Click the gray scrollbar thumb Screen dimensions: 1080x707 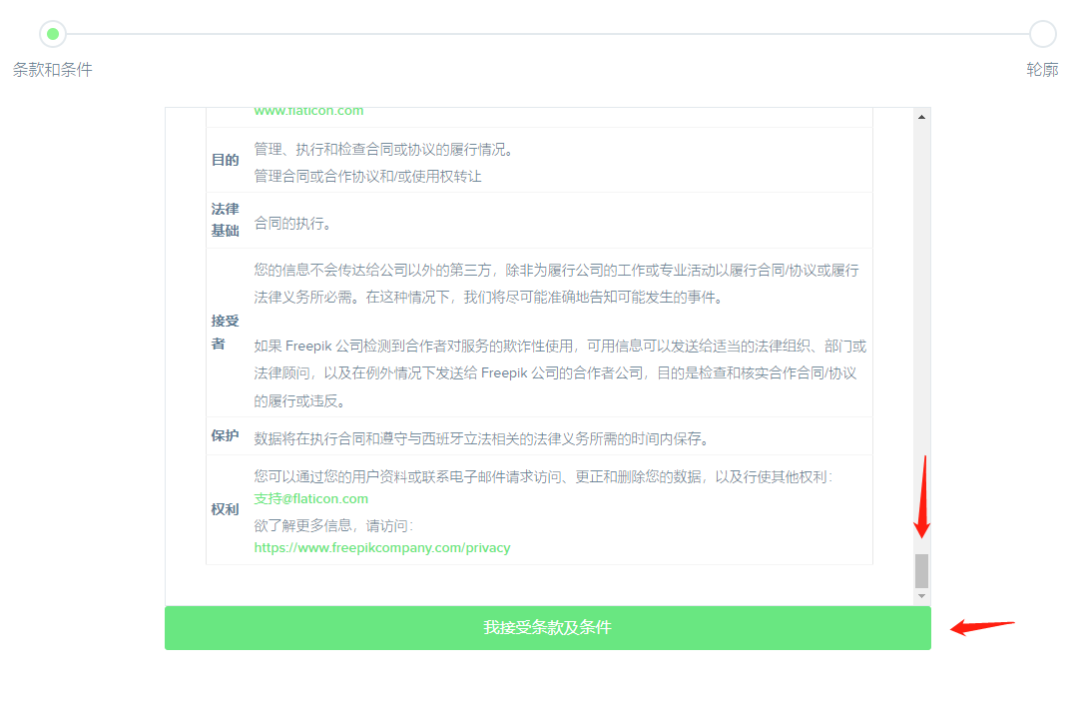tap(922, 570)
